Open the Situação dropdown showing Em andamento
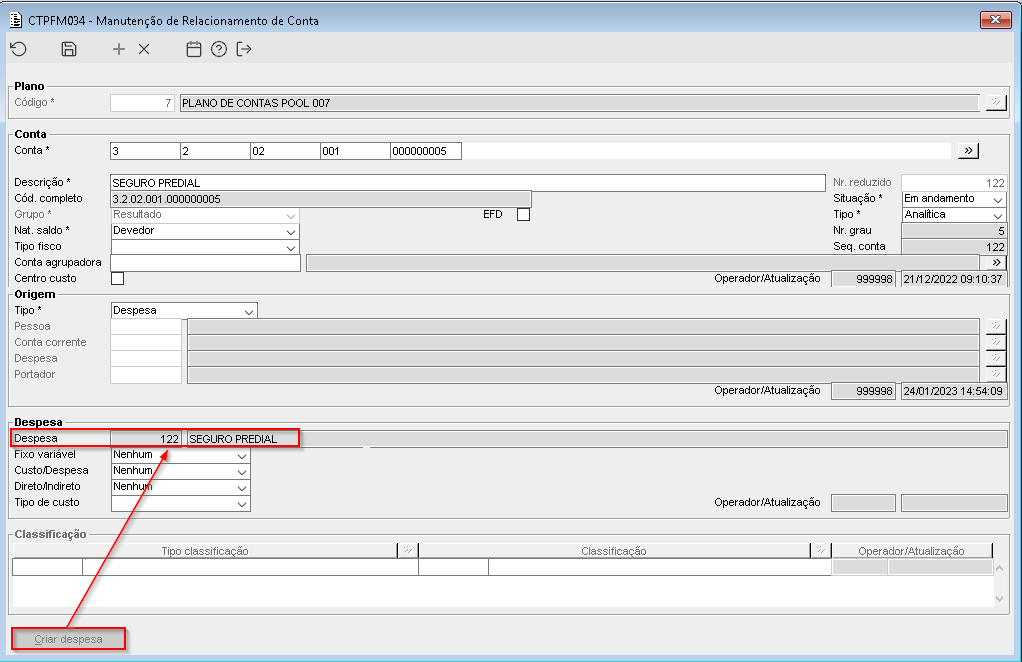The height and width of the screenshot is (662, 1022). point(954,199)
